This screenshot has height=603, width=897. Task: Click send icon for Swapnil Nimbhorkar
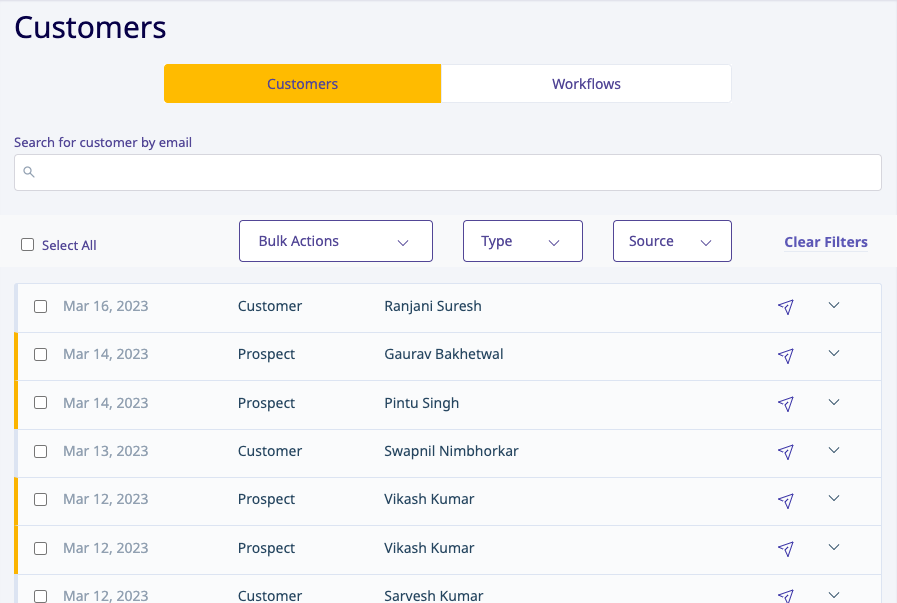[x=786, y=452]
